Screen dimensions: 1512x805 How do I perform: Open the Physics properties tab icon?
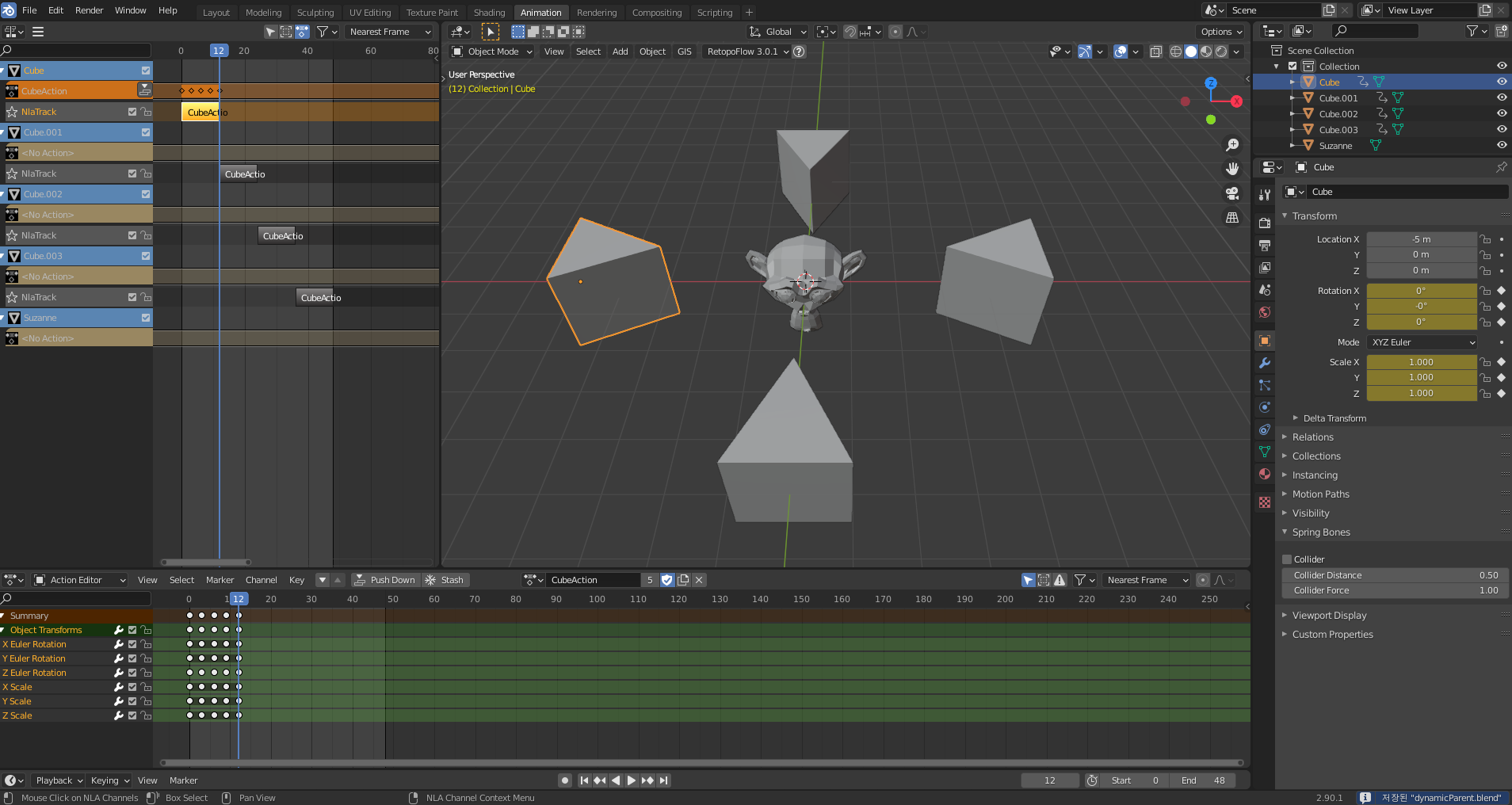point(1265,407)
